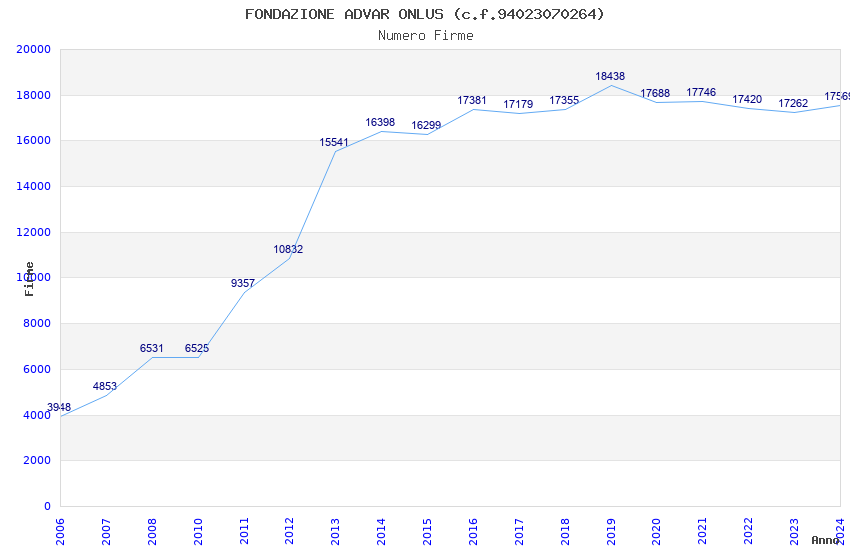Select the data label 9357
Viewport: 850px width, 550px height.
click(x=242, y=283)
